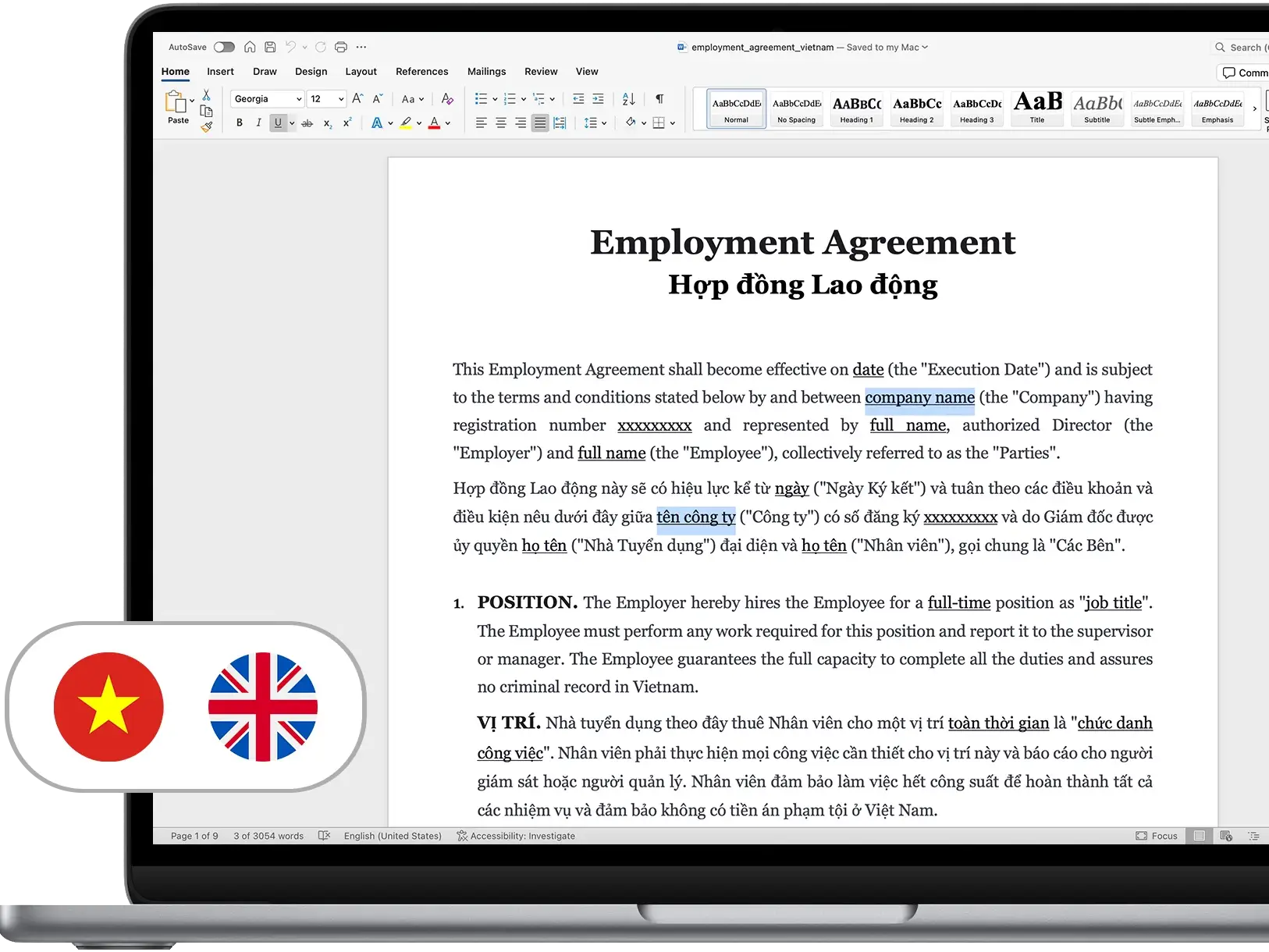
Task: Apply the Title style
Action: pyautogui.click(x=1037, y=108)
